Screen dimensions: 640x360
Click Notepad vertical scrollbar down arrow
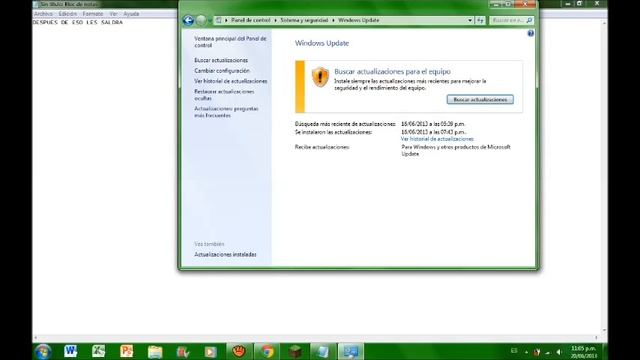coord(604,330)
